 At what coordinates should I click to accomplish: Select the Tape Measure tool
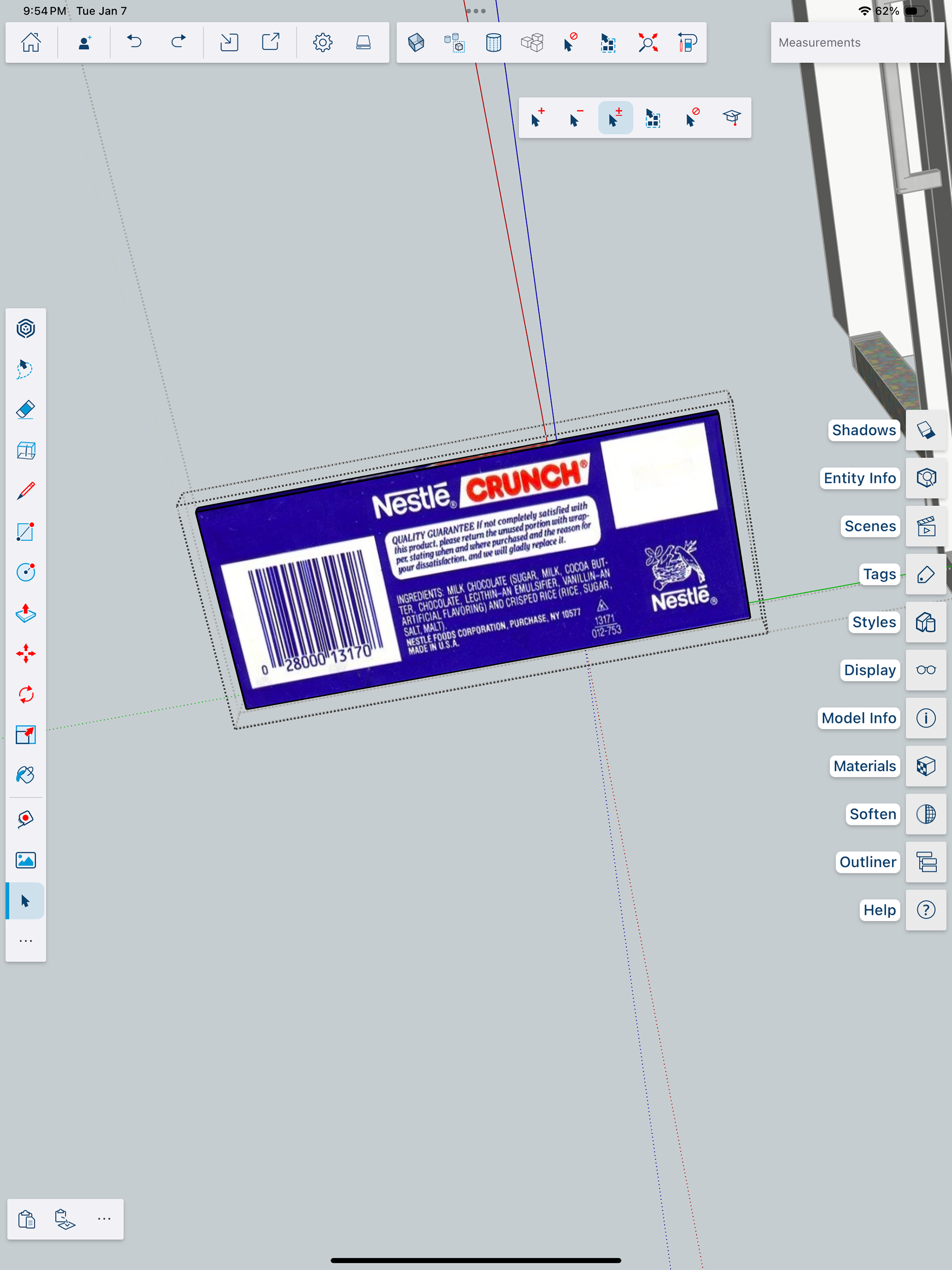(x=26, y=820)
